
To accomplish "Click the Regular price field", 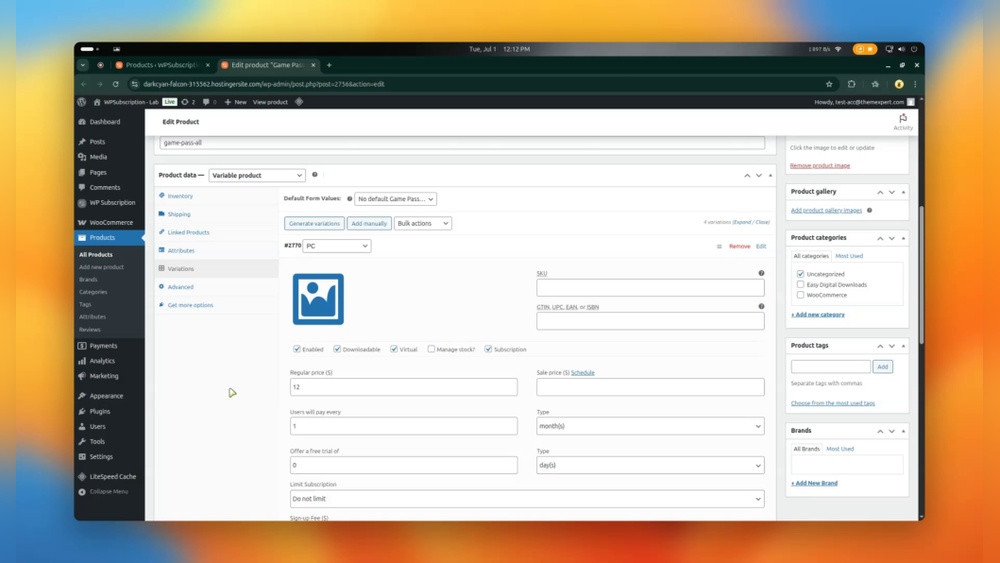I will [x=404, y=387].
